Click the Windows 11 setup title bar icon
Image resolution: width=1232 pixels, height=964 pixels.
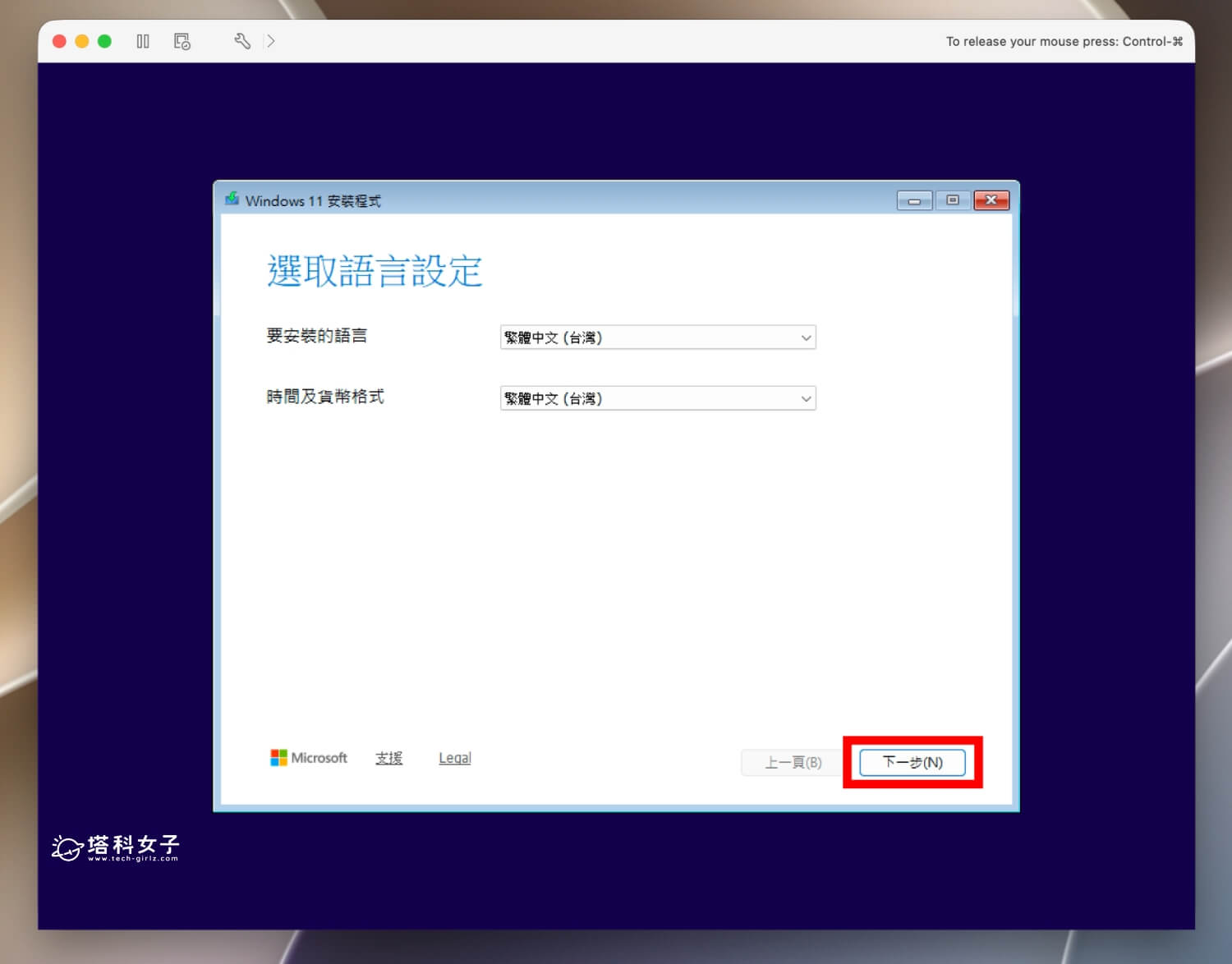tap(232, 200)
